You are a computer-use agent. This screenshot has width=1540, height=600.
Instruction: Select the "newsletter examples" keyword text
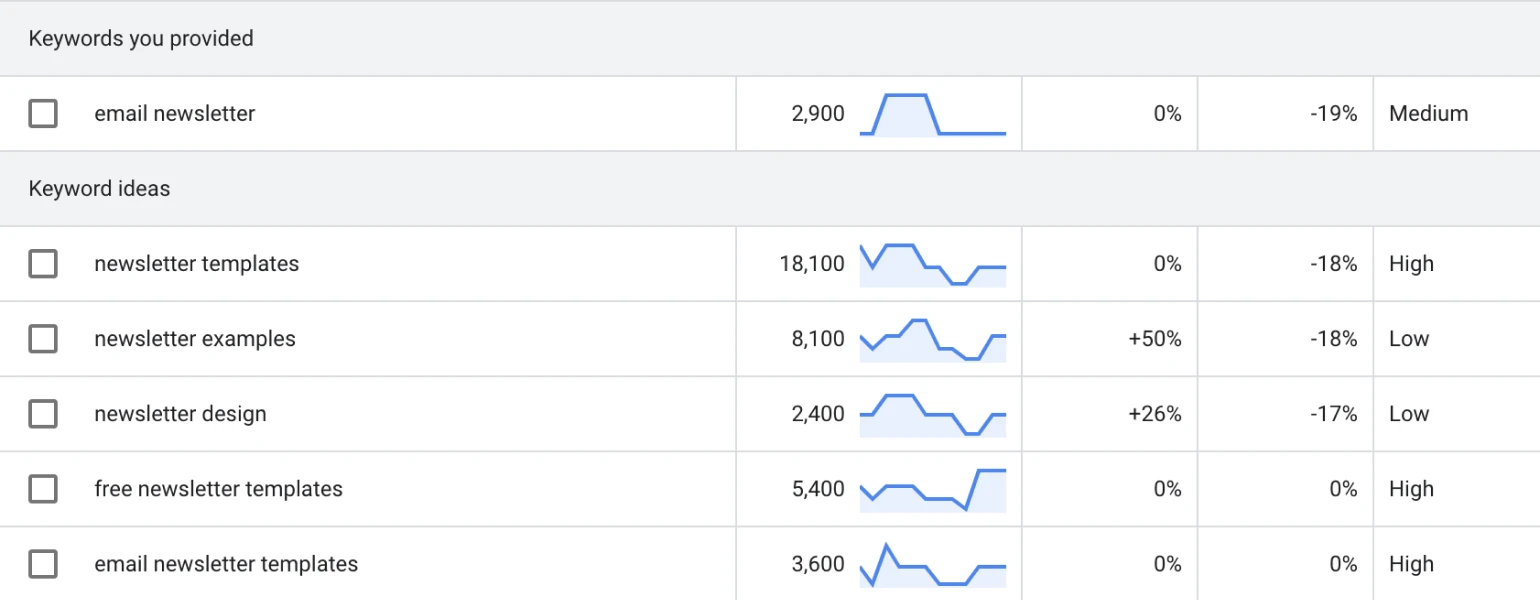pos(195,339)
